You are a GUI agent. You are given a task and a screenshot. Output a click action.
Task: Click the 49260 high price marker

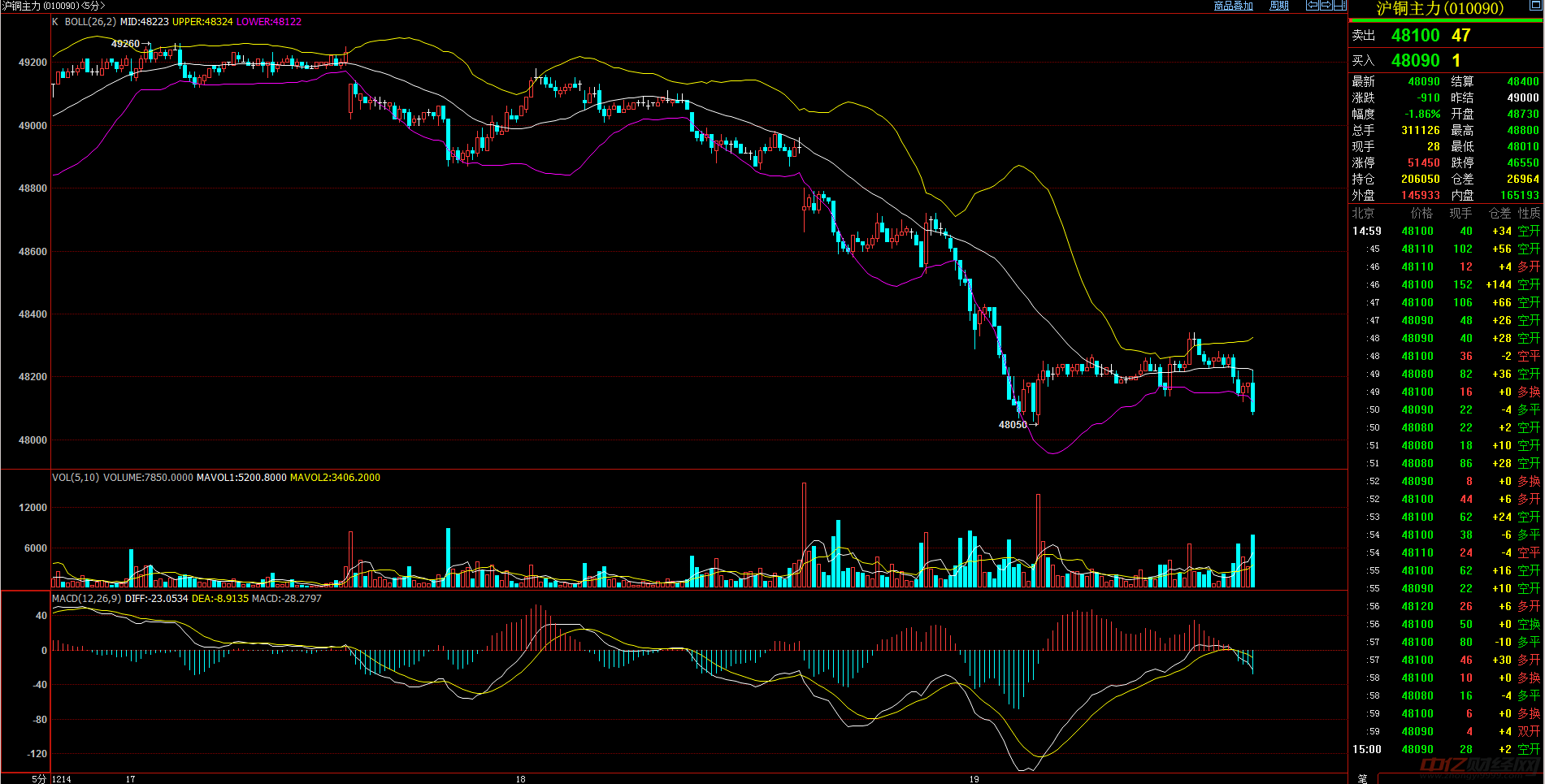tap(125, 44)
